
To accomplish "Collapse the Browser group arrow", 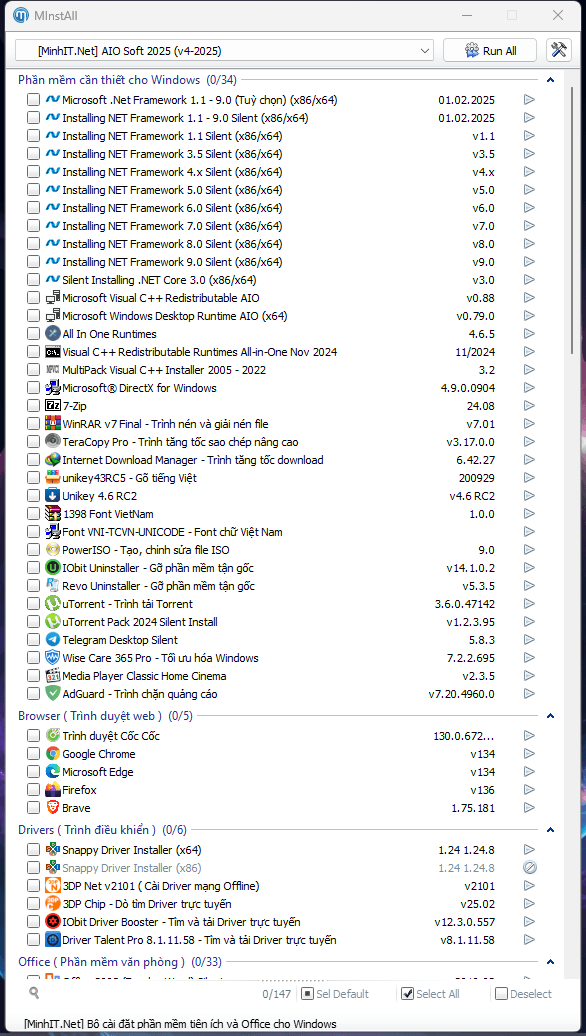I will tap(550, 716).
